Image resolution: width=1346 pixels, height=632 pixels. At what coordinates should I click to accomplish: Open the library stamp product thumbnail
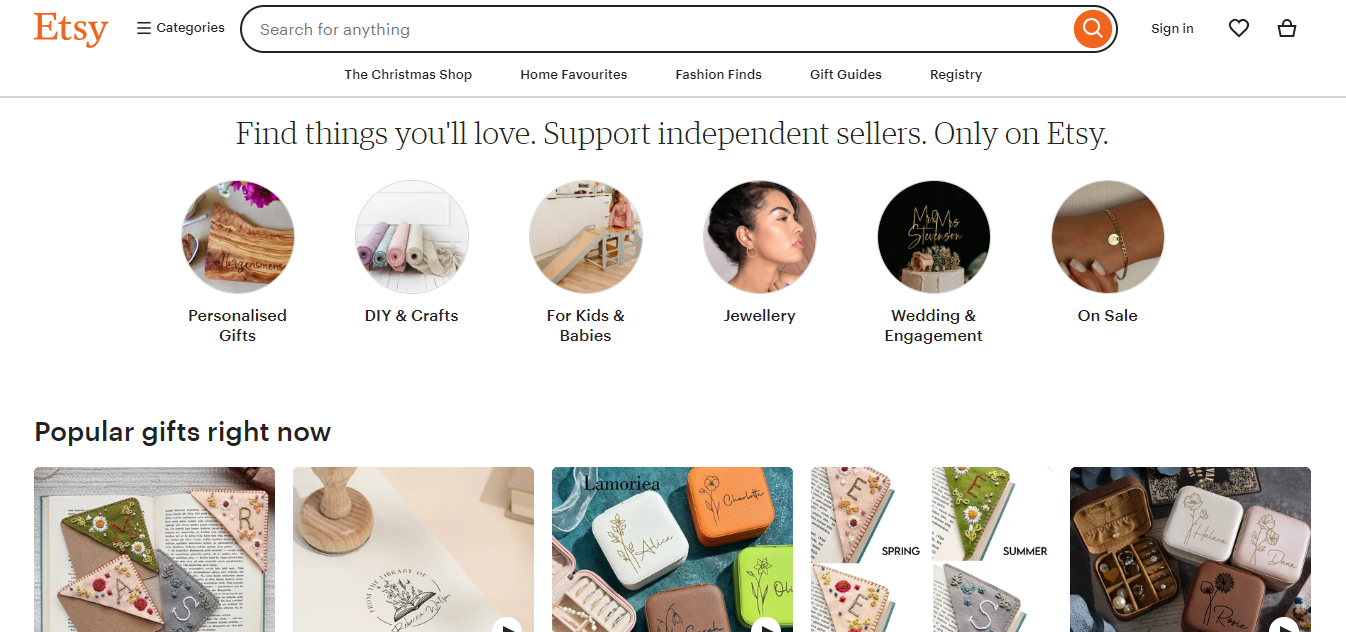[x=413, y=548]
